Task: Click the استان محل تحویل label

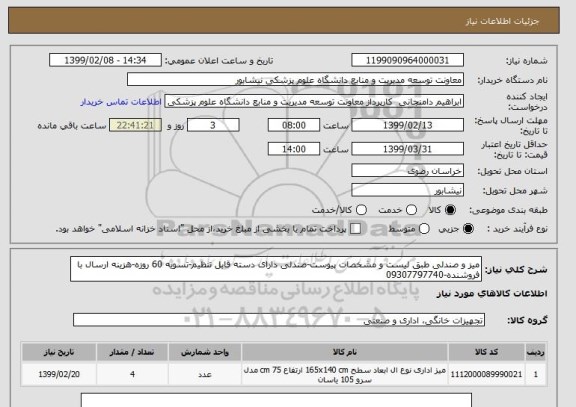Action: pos(512,171)
